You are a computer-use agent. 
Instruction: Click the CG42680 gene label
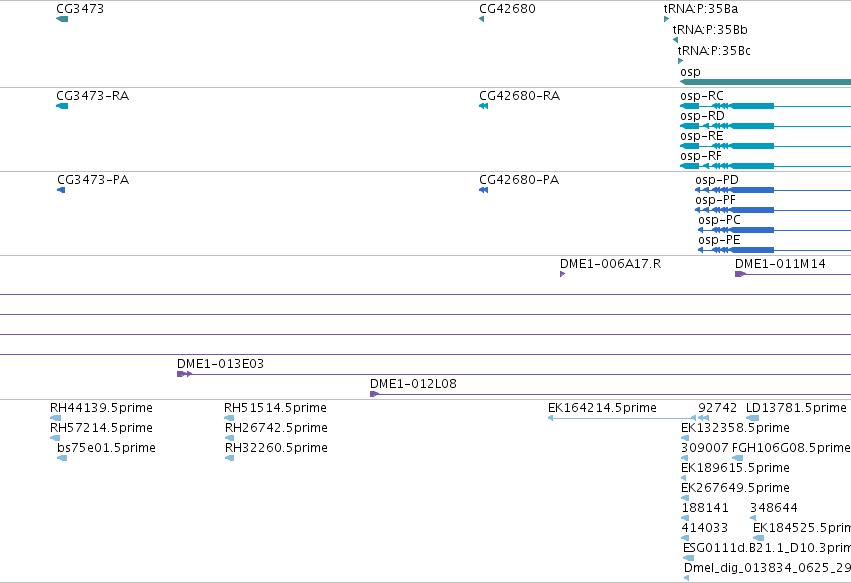pyautogui.click(x=507, y=9)
